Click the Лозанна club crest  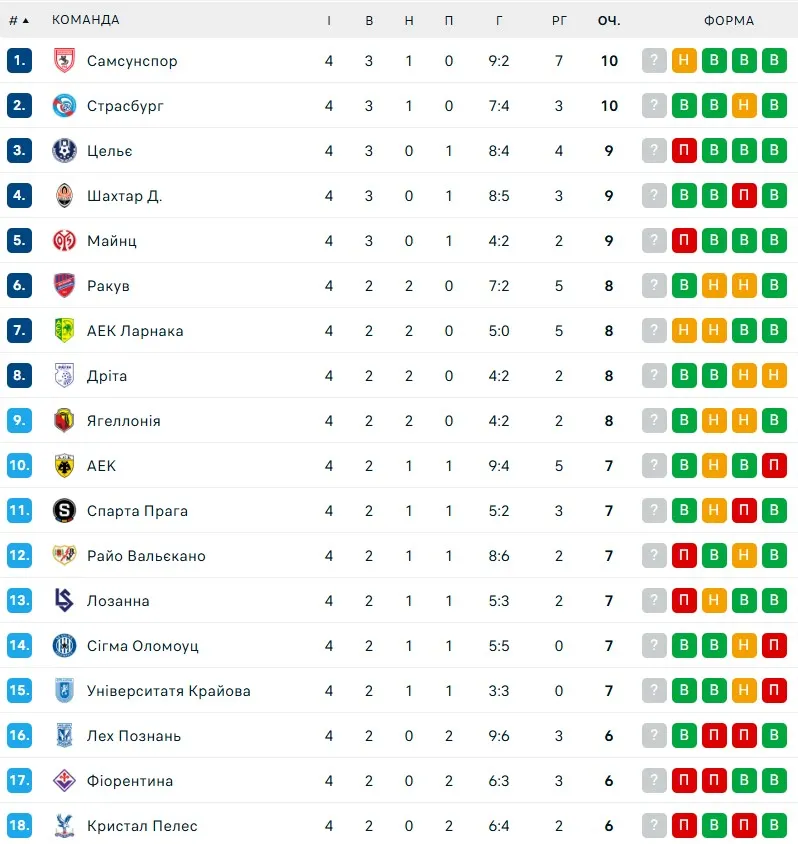(x=64, y=601)
